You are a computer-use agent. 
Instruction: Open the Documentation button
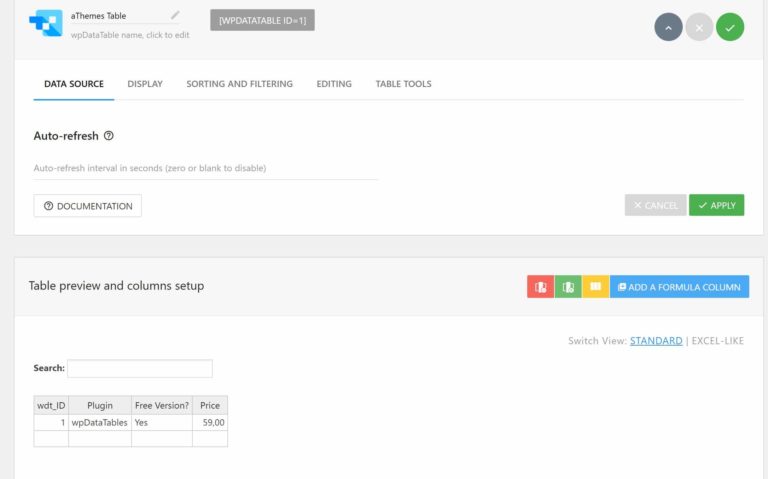(88, 206)
